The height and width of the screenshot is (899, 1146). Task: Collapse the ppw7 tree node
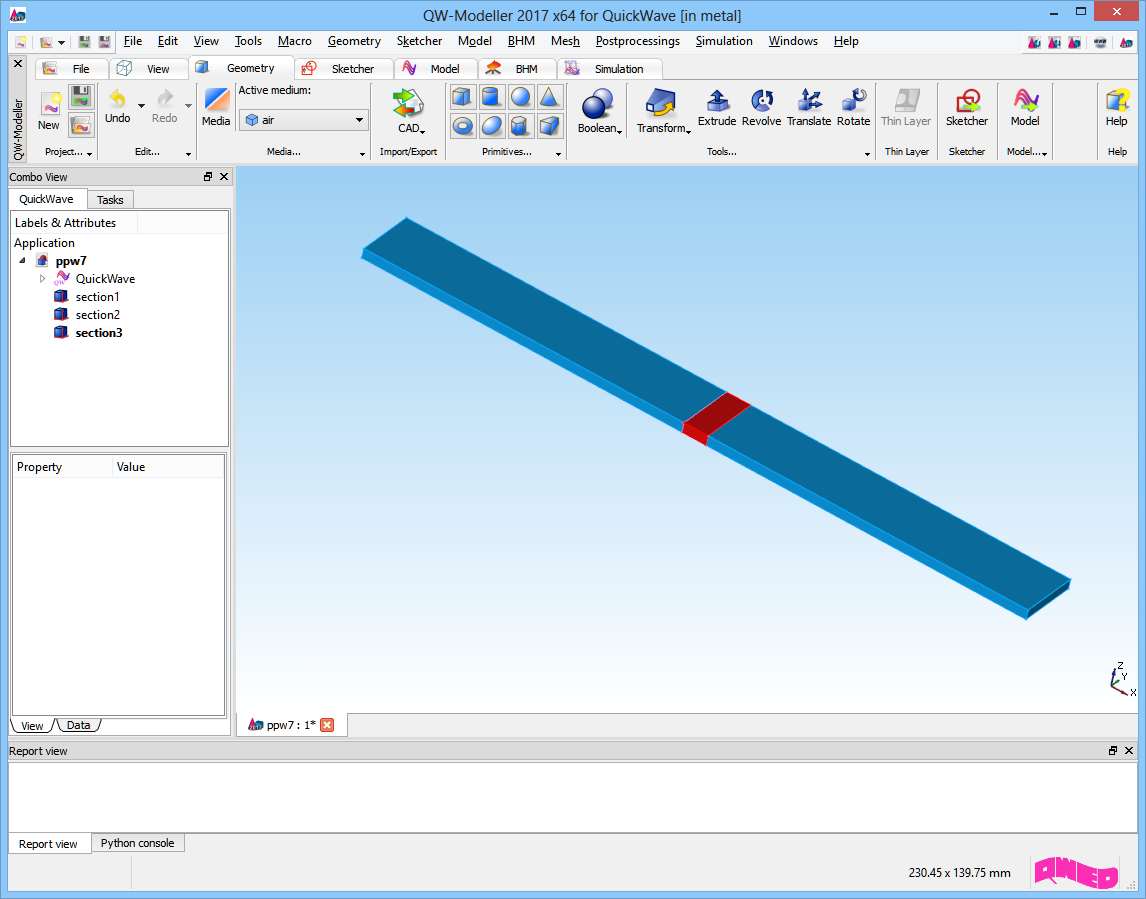pos(23,260)
